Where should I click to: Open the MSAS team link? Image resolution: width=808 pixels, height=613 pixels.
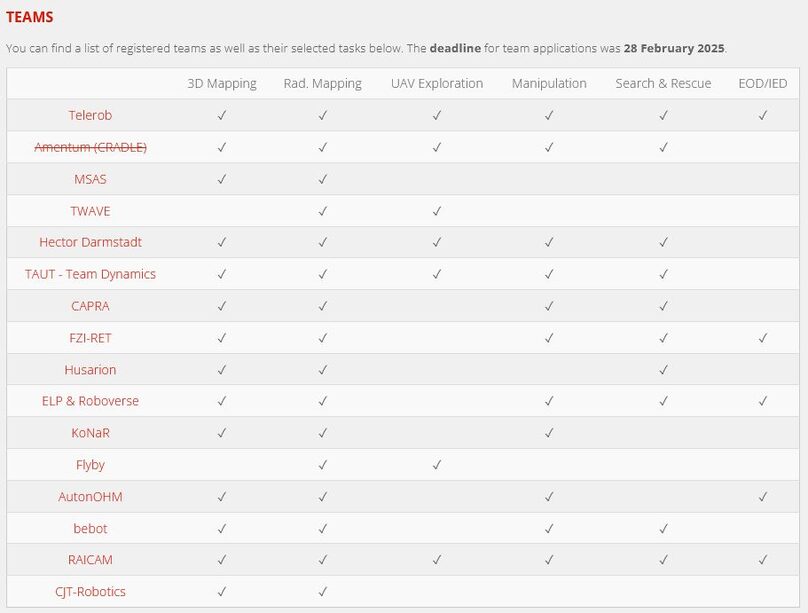point(90,179)
